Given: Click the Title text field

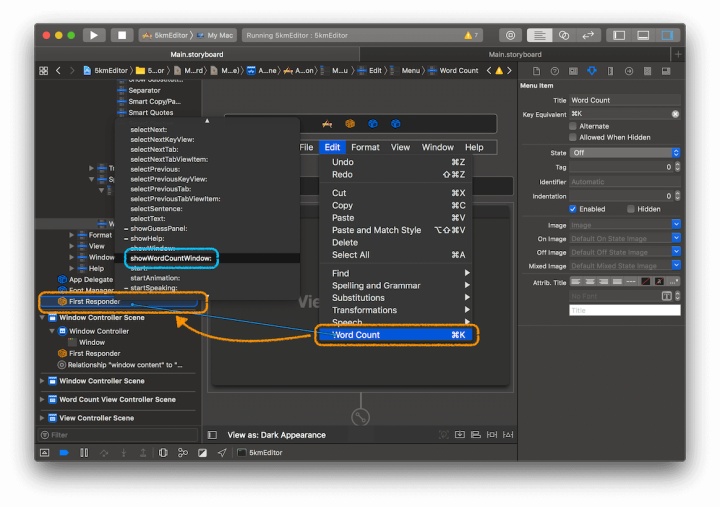Looking at the screenshot, I should pos(625,100).
